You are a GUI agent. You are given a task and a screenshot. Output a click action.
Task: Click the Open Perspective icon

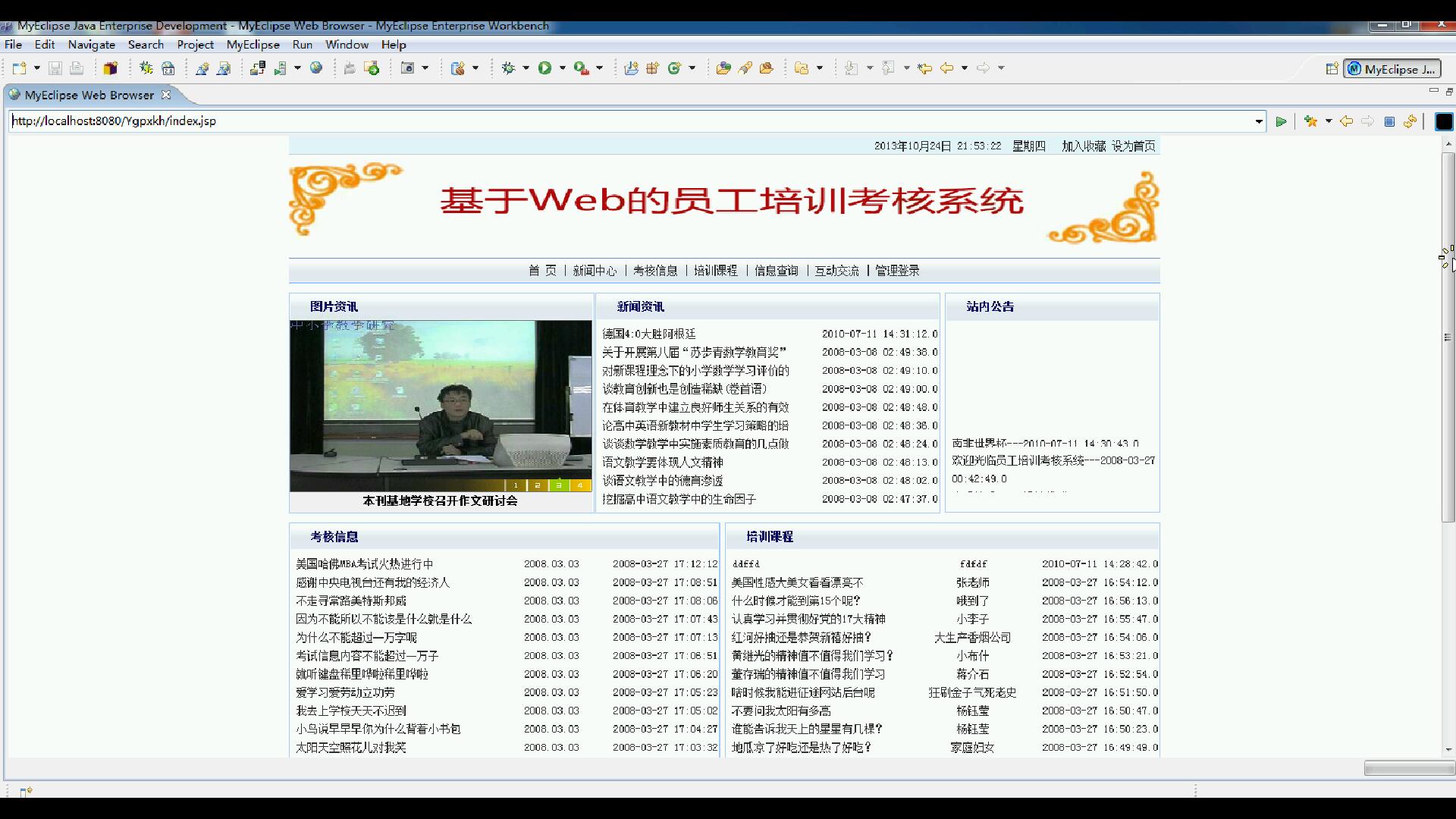[1332, 69]
